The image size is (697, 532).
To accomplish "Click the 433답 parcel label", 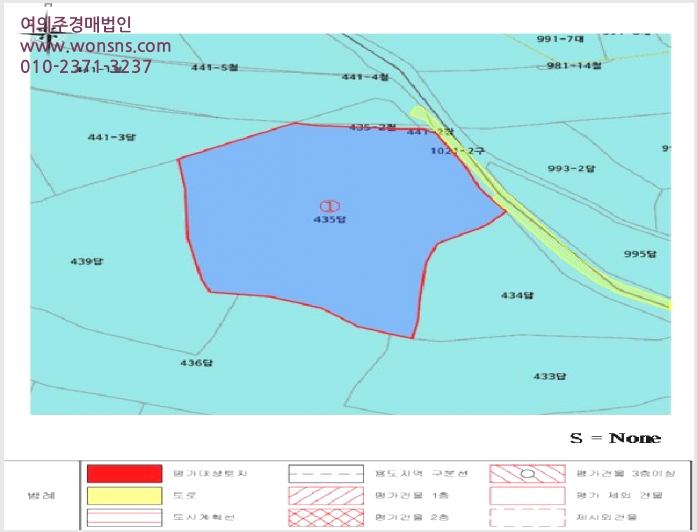I will point(550,376).
